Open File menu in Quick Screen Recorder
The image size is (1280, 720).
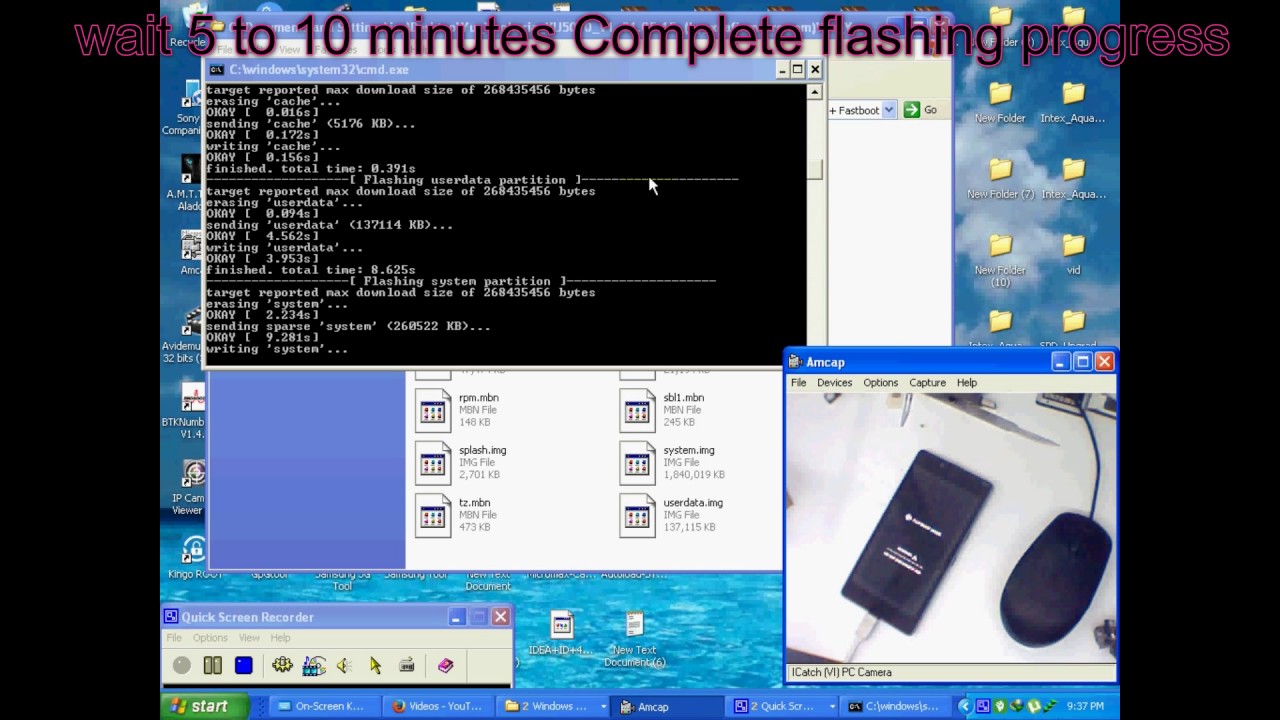pyautogui.click(x=174, y=638)
